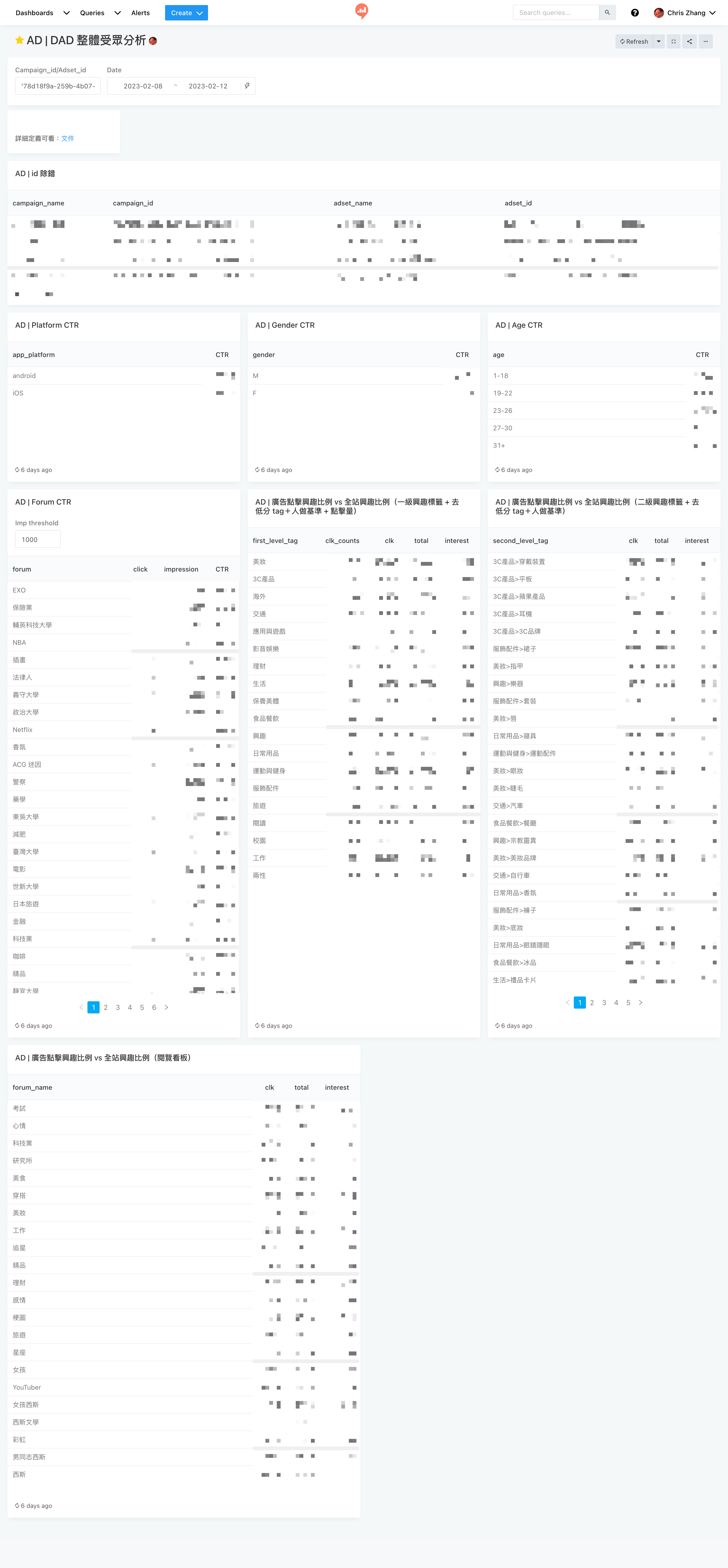Screen dimensions: 728x1568
Task: Click the 運動與健身>運動配件 row
Action: tap(604, 754)
